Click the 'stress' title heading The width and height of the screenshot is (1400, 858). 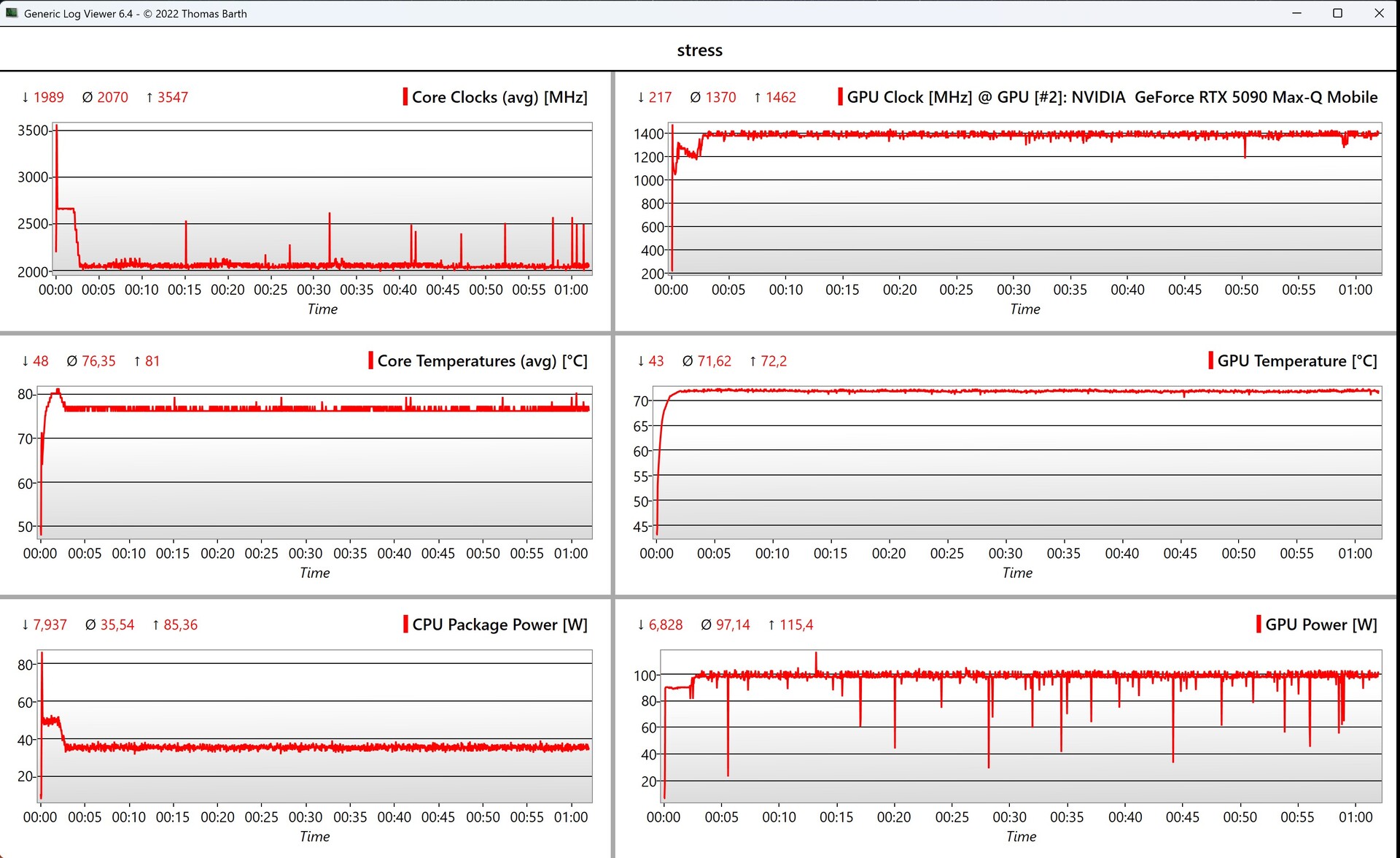click(x=699, y=50)
